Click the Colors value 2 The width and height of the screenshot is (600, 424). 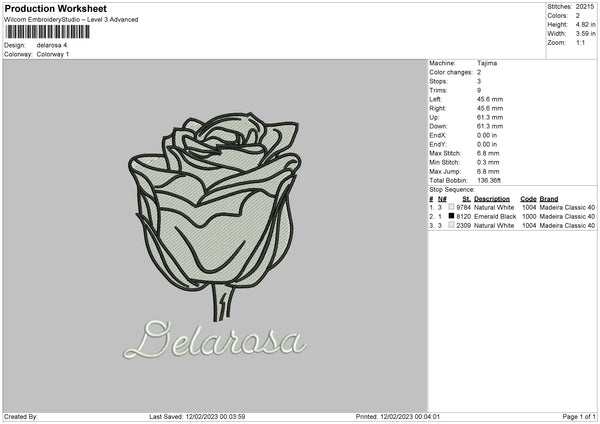pos(577,16)
